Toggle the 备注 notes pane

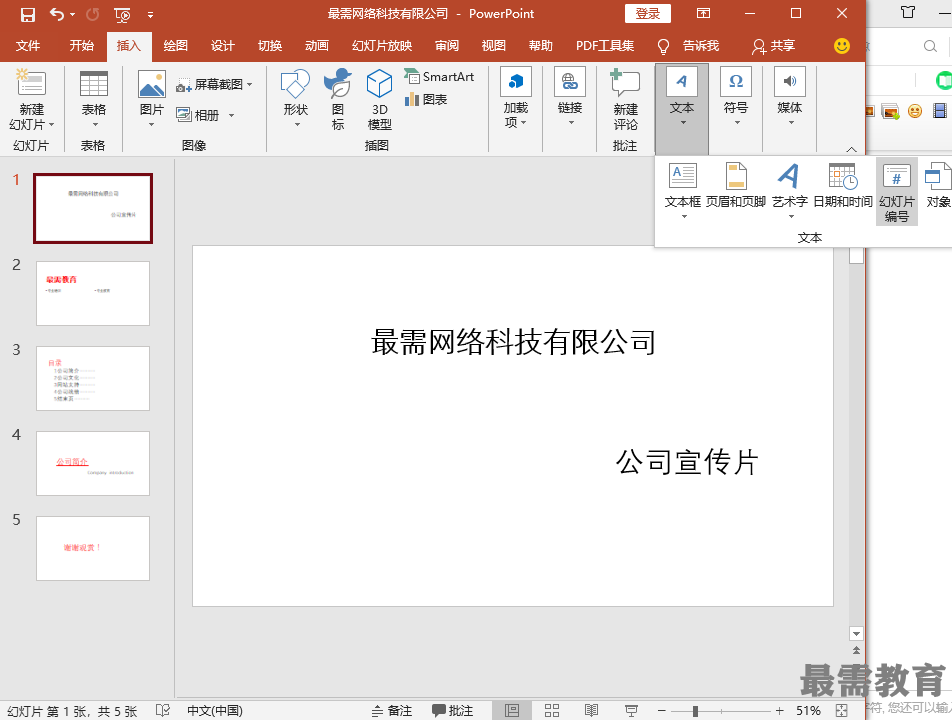point(392,710)
